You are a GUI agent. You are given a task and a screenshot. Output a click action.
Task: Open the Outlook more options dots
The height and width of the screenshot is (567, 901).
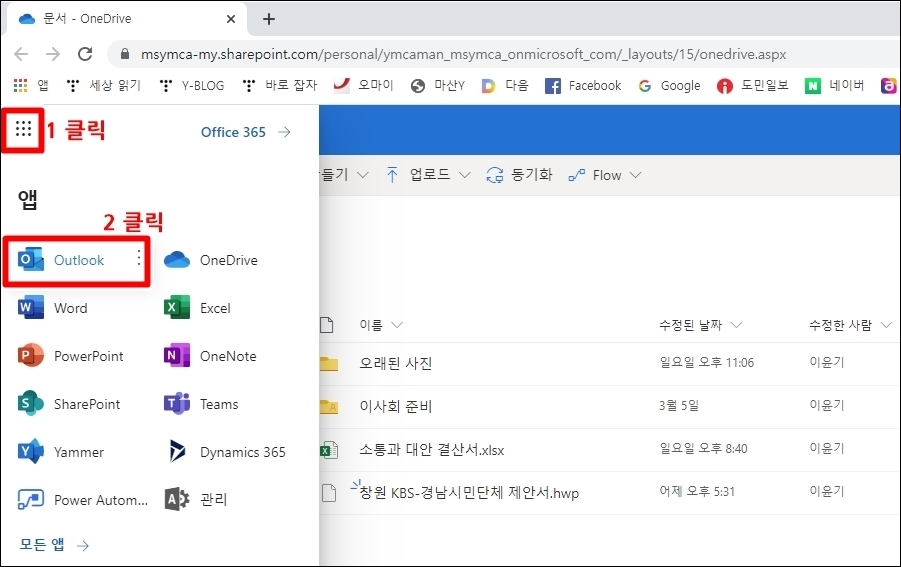click(138, 258)
